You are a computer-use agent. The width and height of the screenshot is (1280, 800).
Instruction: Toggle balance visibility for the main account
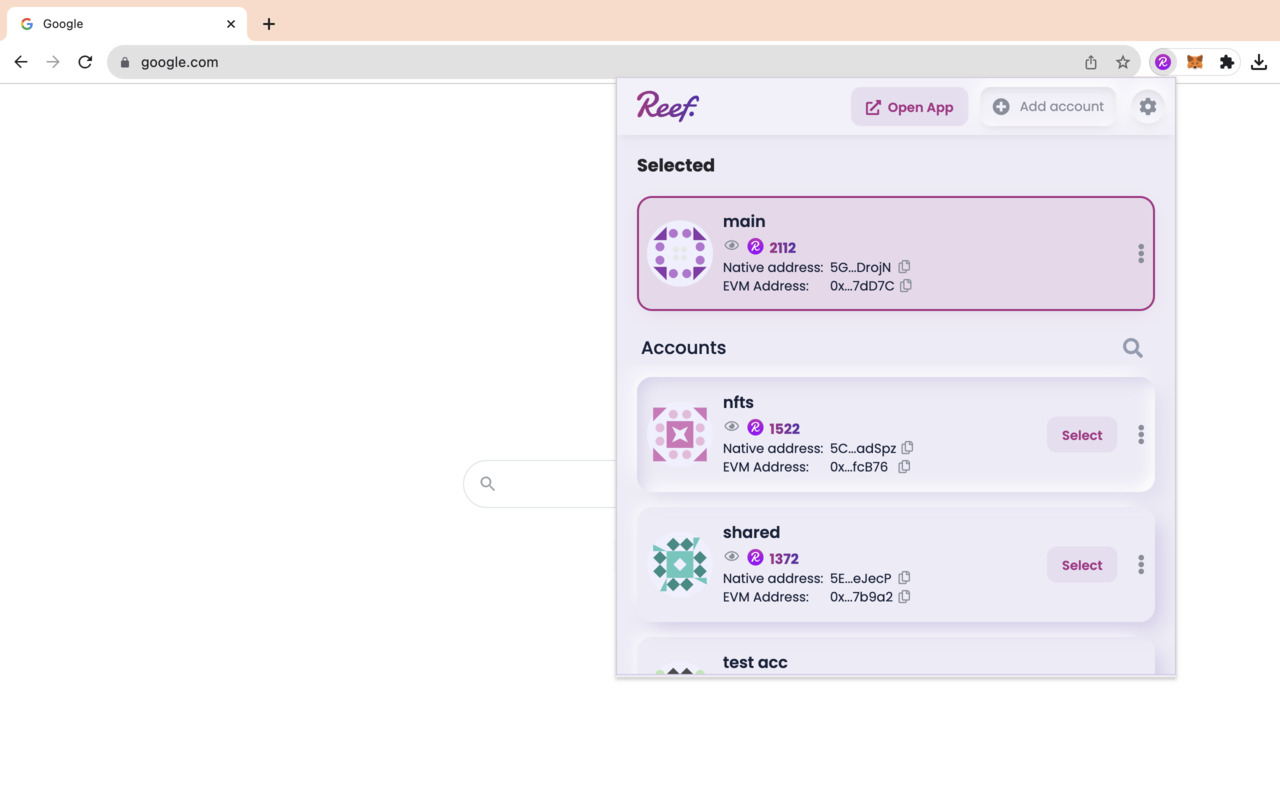click(732, 245)
